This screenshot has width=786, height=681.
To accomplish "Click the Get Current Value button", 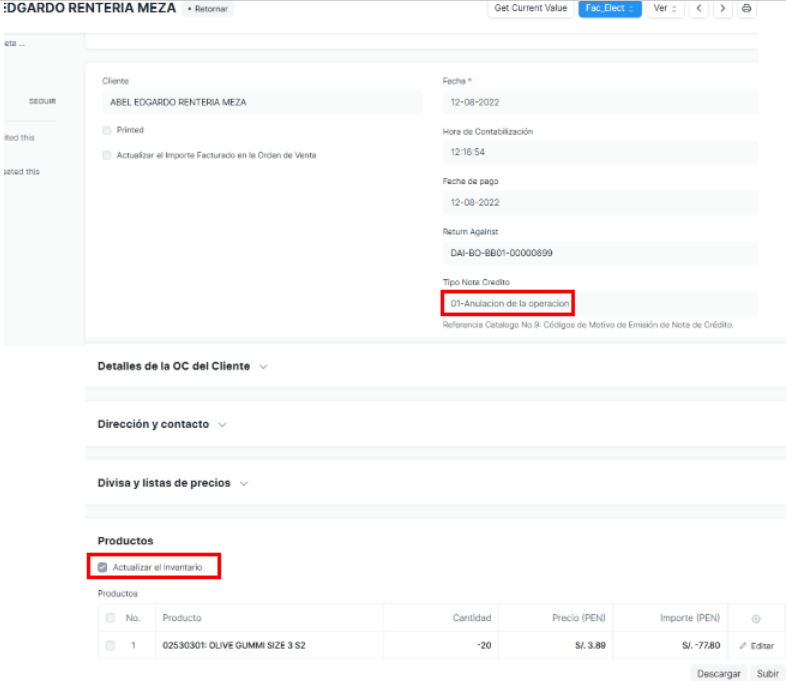I will tap(531, 9).
